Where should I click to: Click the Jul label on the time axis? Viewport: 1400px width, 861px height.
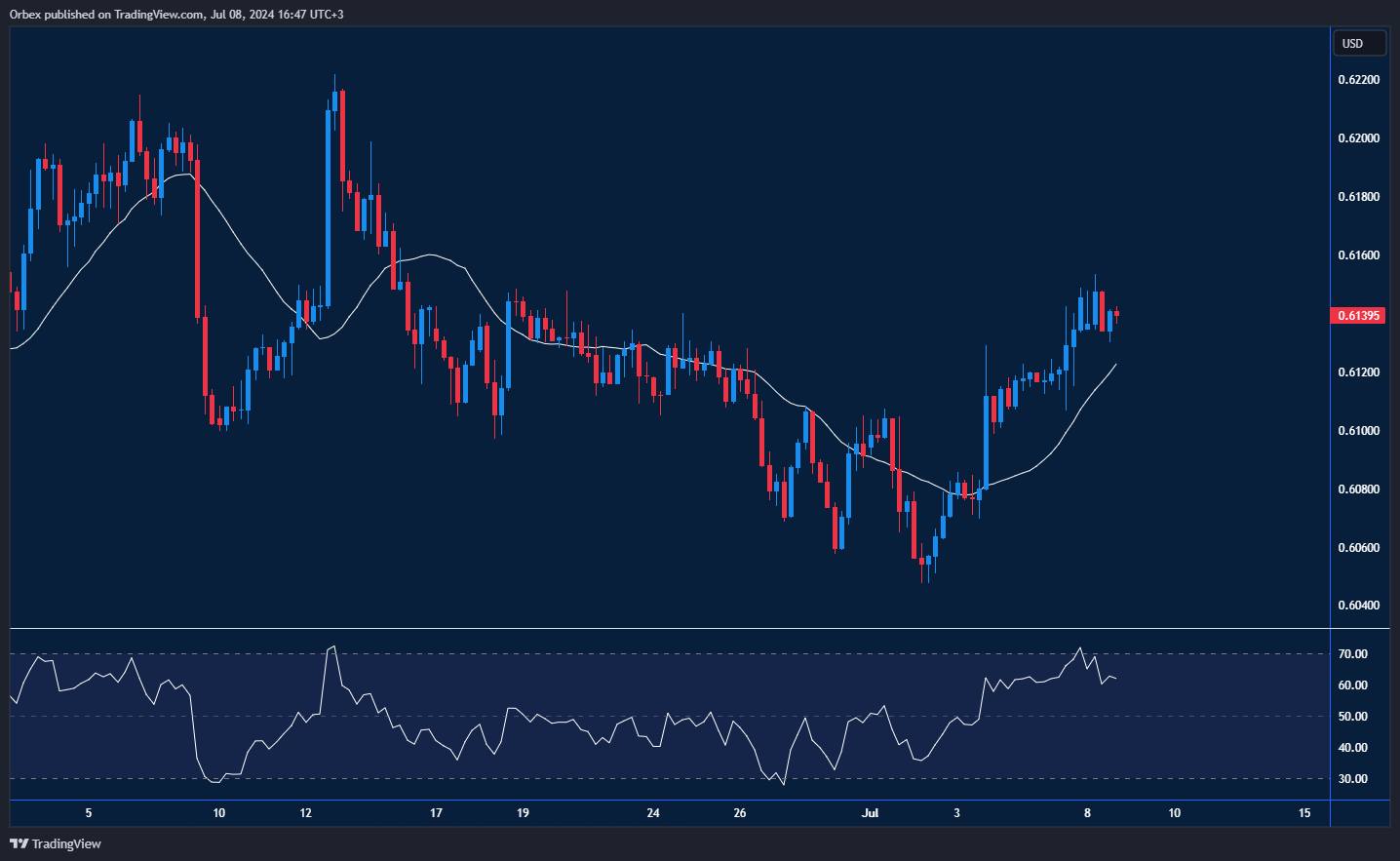[x=869, y=812]
